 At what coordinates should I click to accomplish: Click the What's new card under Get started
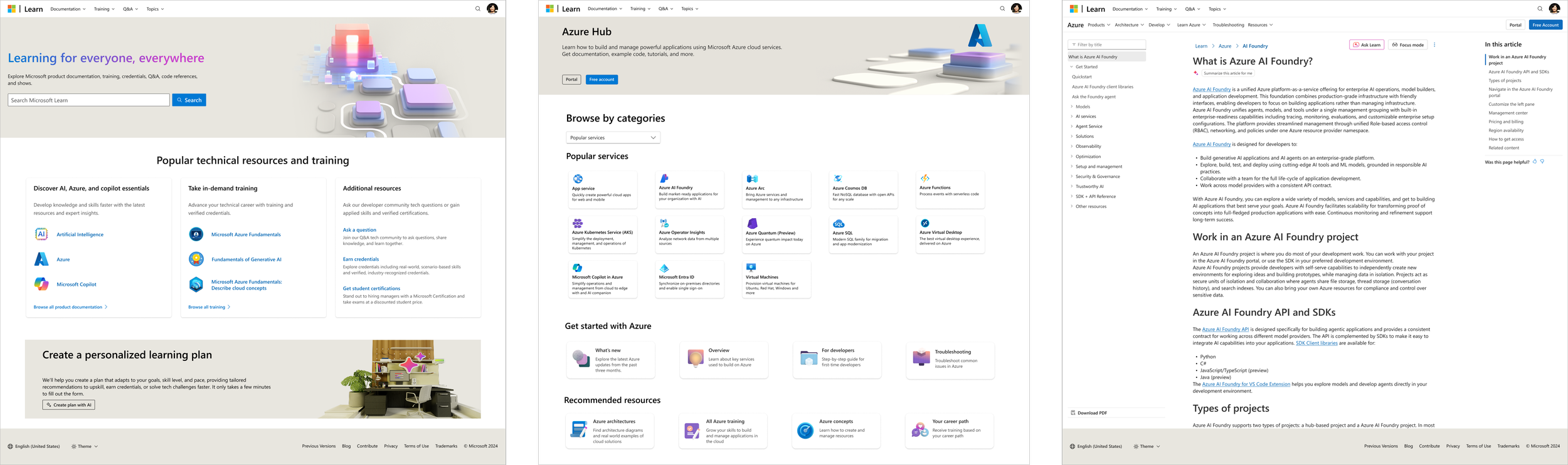610,360
